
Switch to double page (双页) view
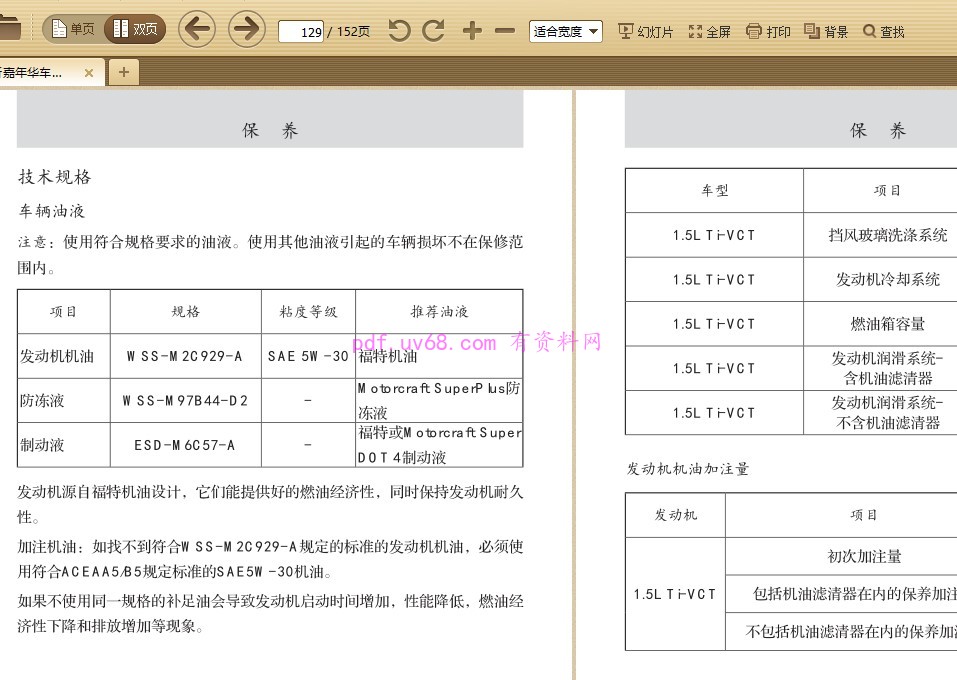click(x=135, y=30)
